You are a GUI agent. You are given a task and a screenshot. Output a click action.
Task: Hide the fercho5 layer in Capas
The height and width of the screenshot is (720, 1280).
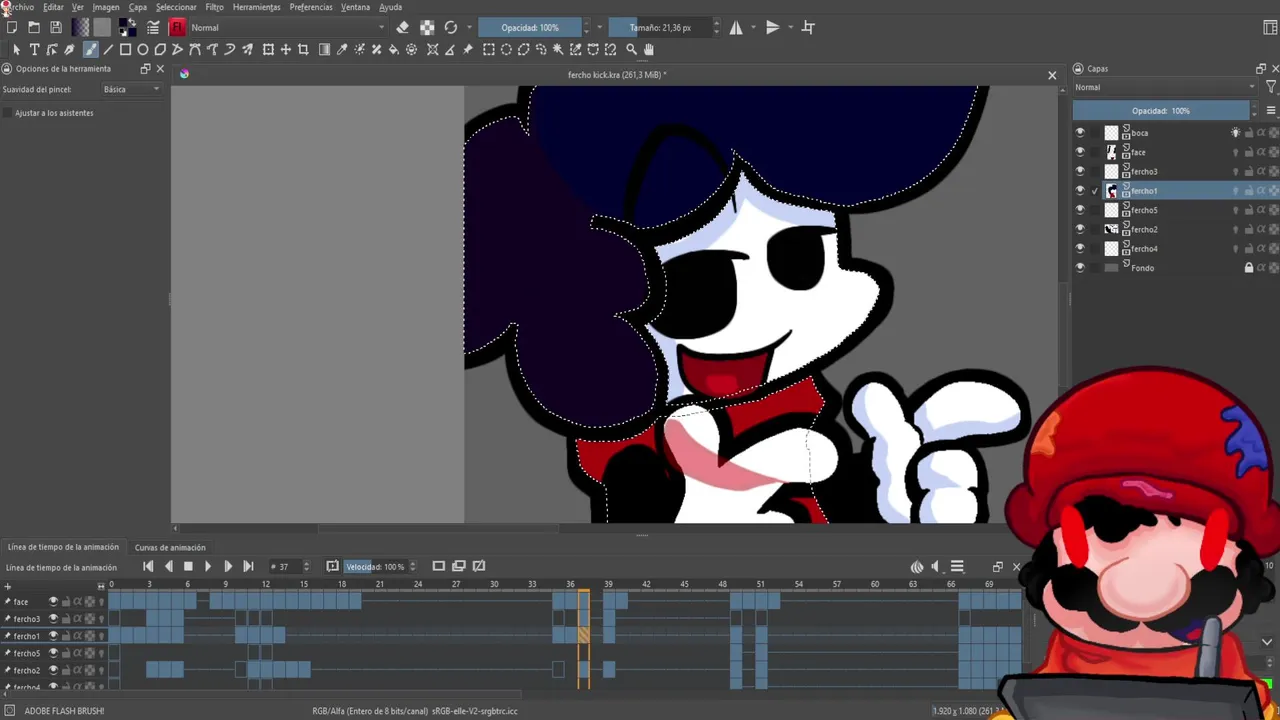pos(1079,210)
